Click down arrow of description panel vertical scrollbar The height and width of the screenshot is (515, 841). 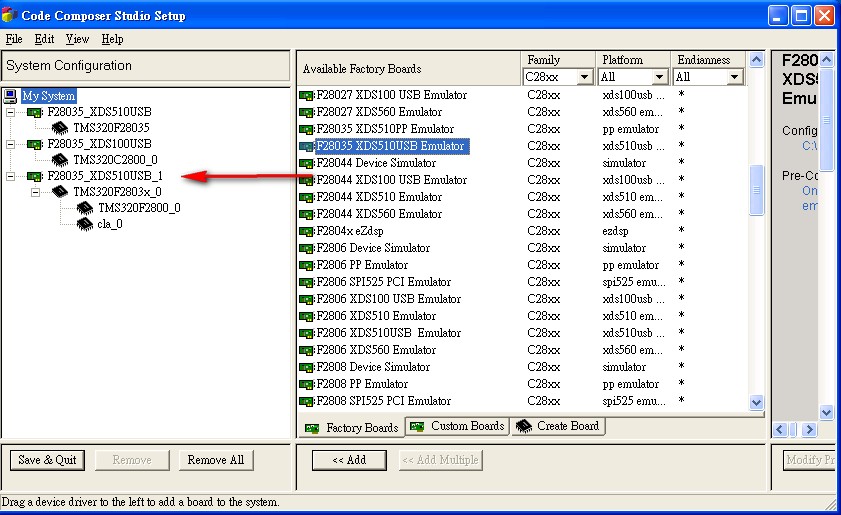[827, 412]
